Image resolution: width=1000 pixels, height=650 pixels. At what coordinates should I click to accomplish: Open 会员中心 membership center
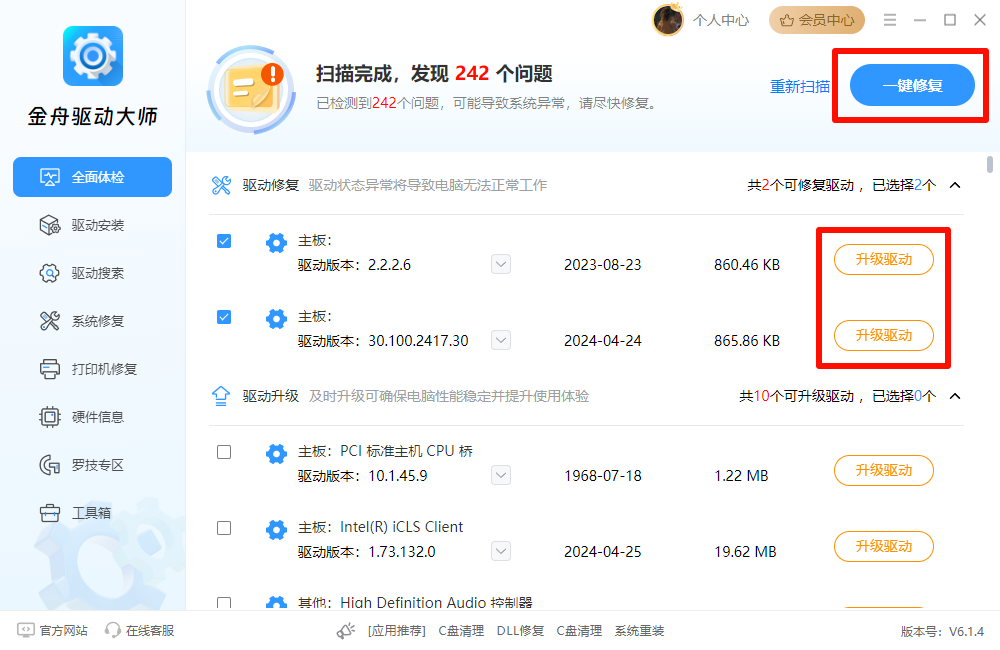coord(816,20)
